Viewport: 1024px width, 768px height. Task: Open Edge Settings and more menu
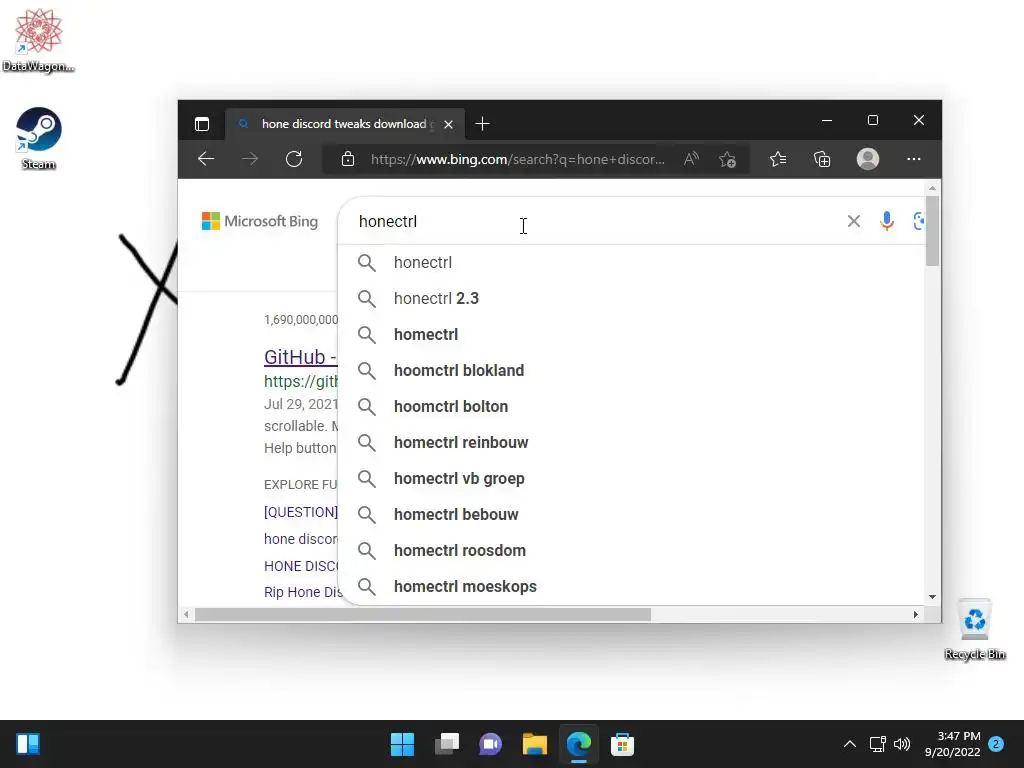[914, 159]
